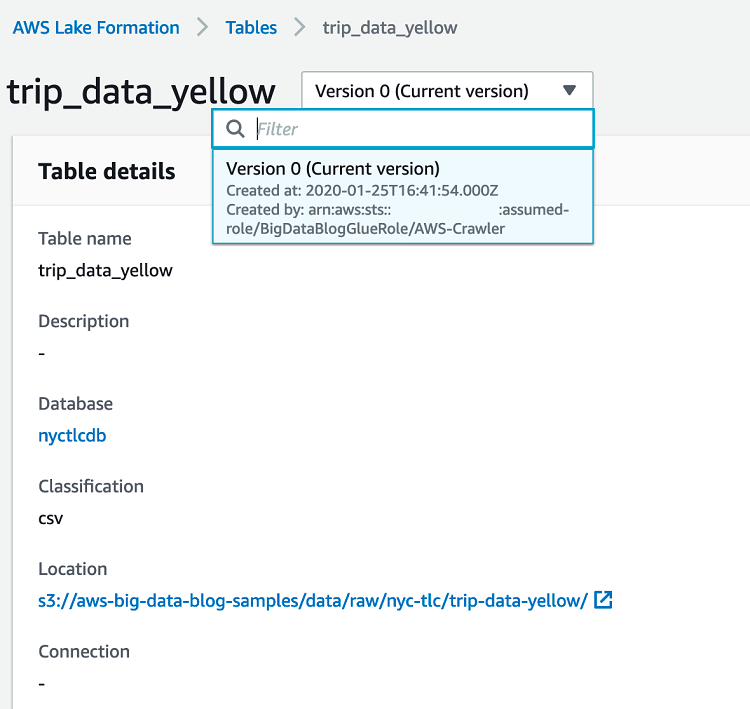Click the magnifying glass search icon
The image size is (750, 709).
pyautogui.click(x=235, y=129)
